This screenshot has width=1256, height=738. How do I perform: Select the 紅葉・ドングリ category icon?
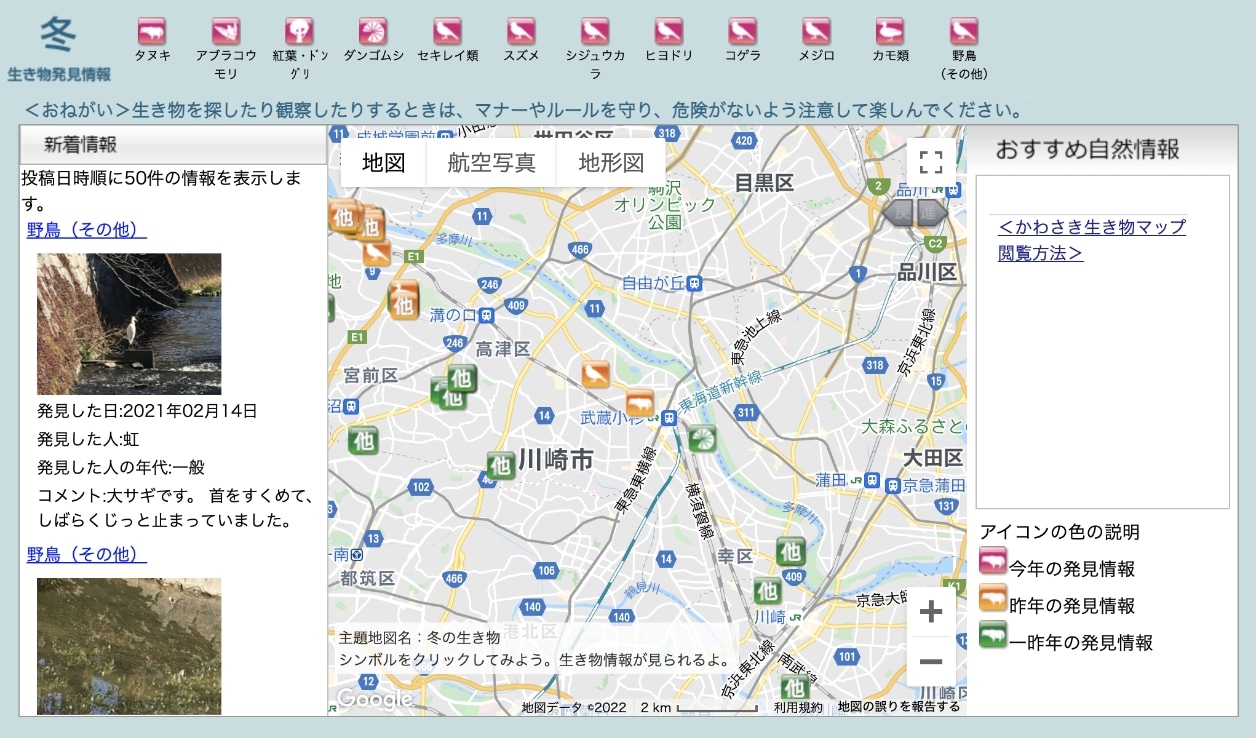[x=299, y=31]
